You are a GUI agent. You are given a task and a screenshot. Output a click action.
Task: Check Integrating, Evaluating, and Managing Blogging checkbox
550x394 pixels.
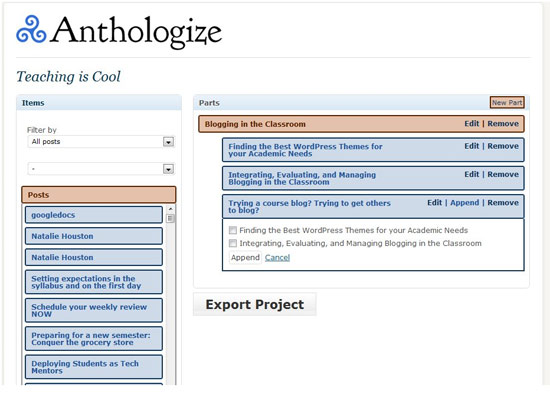tap(233, 243)
